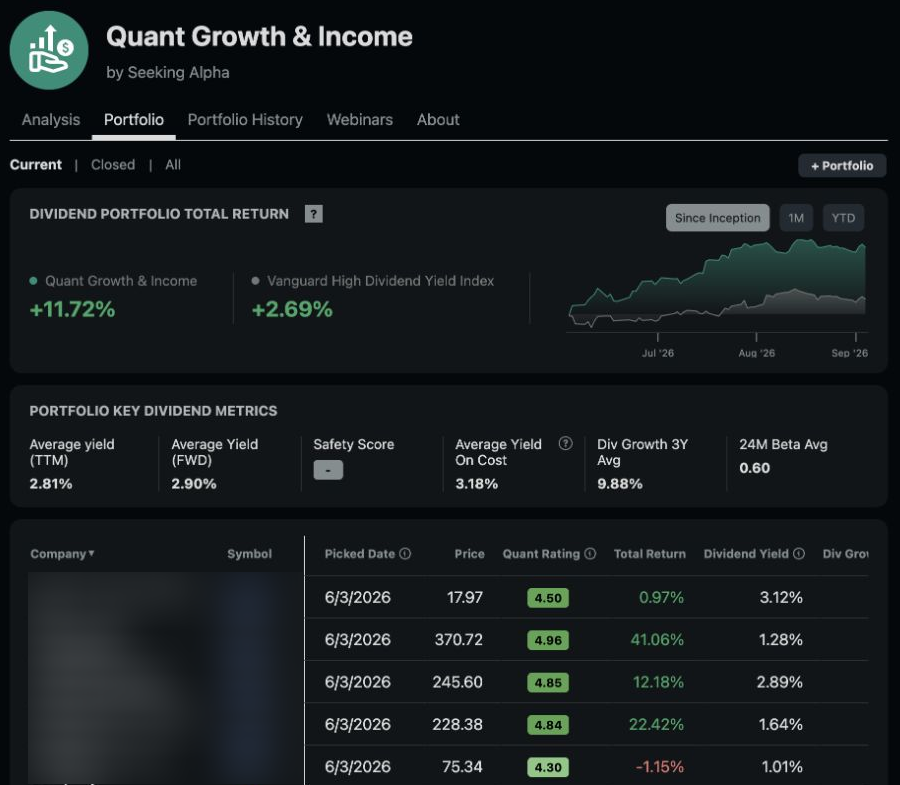Sort by the Total Return column header
The height and width of the screenshot is (785, 900).
pyautogui.click(x=650, y=554)
